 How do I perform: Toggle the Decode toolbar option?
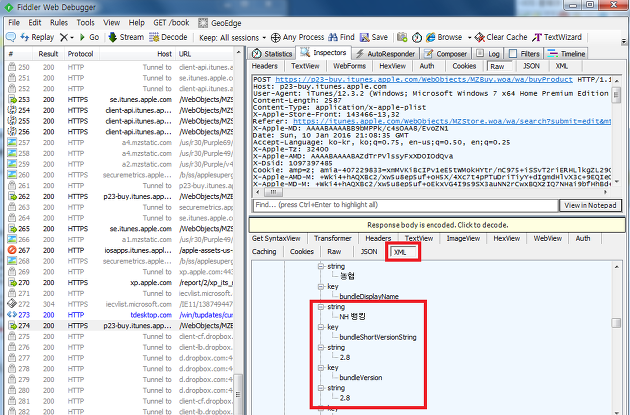[x=168, y=37]
